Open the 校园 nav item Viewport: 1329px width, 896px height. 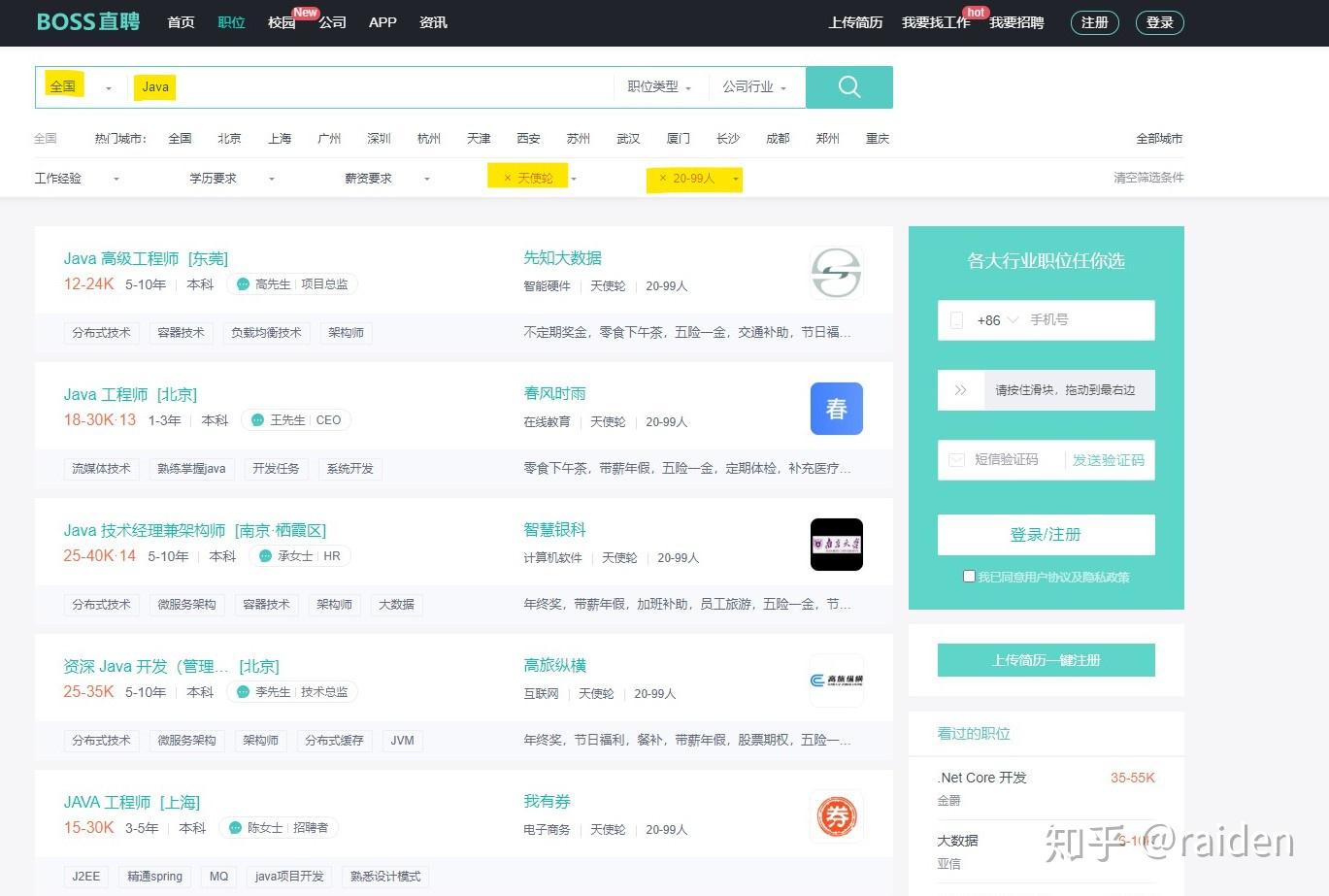tap(282, 22)
